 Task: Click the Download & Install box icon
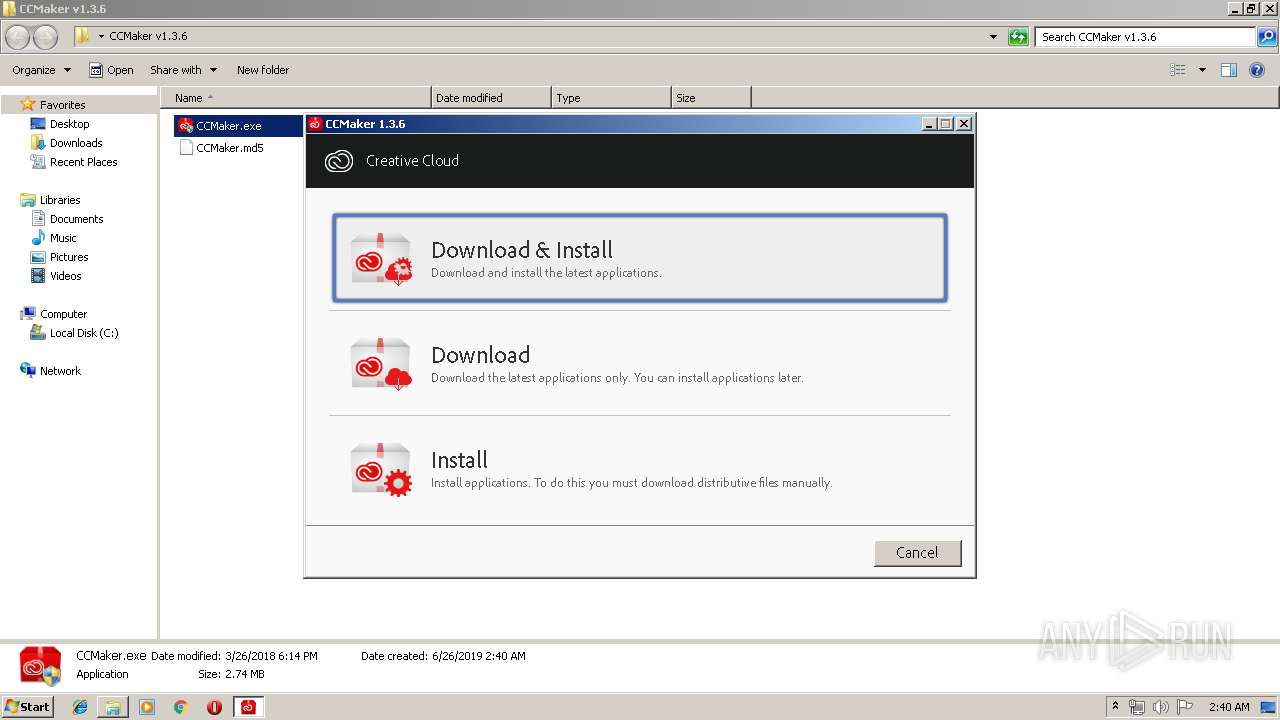[381, 258]
